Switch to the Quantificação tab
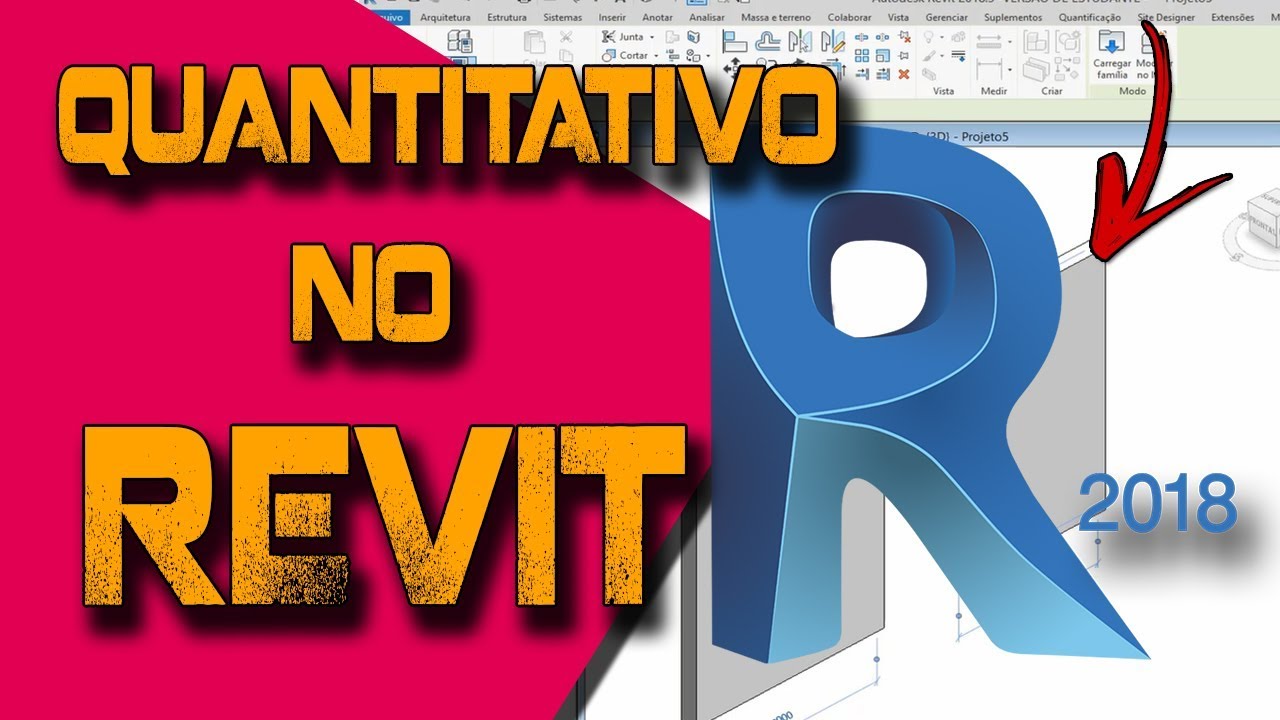This screenshot has height=720, width=1280. [x=1090, y=17]
